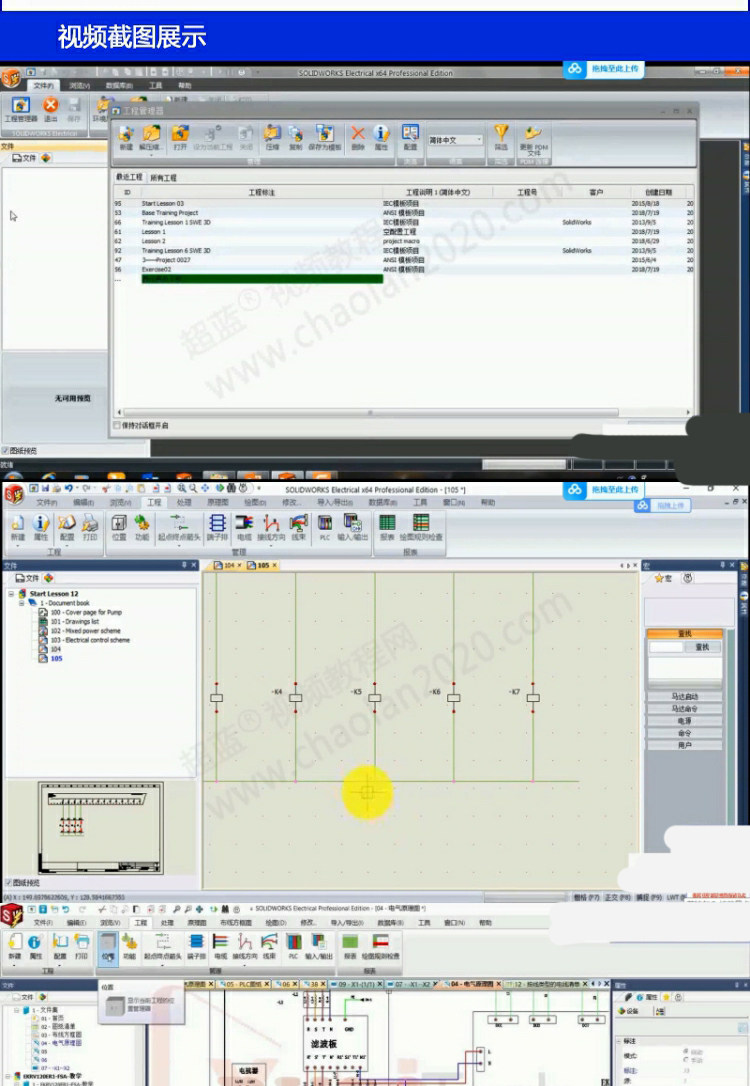Click the 线束 harness icon in middle window
The width and height of the screenshot is (750, 1086).
298,528
